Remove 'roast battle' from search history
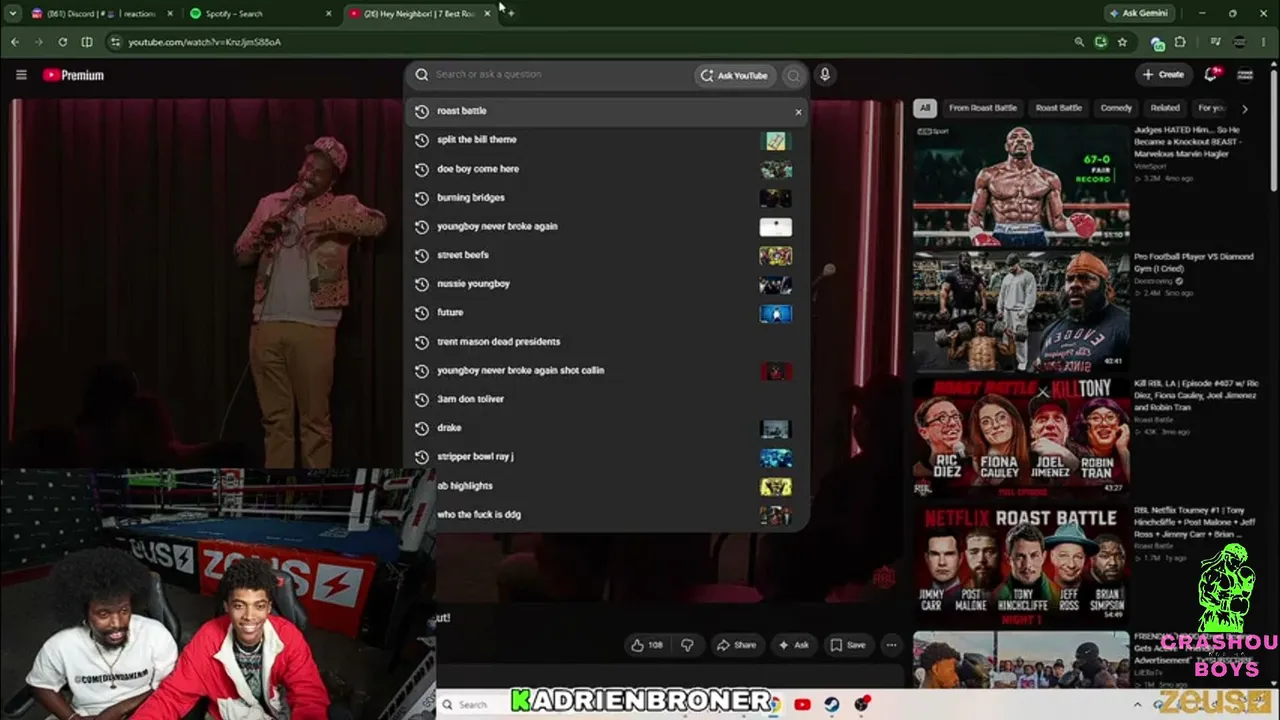 click(798, 112)
